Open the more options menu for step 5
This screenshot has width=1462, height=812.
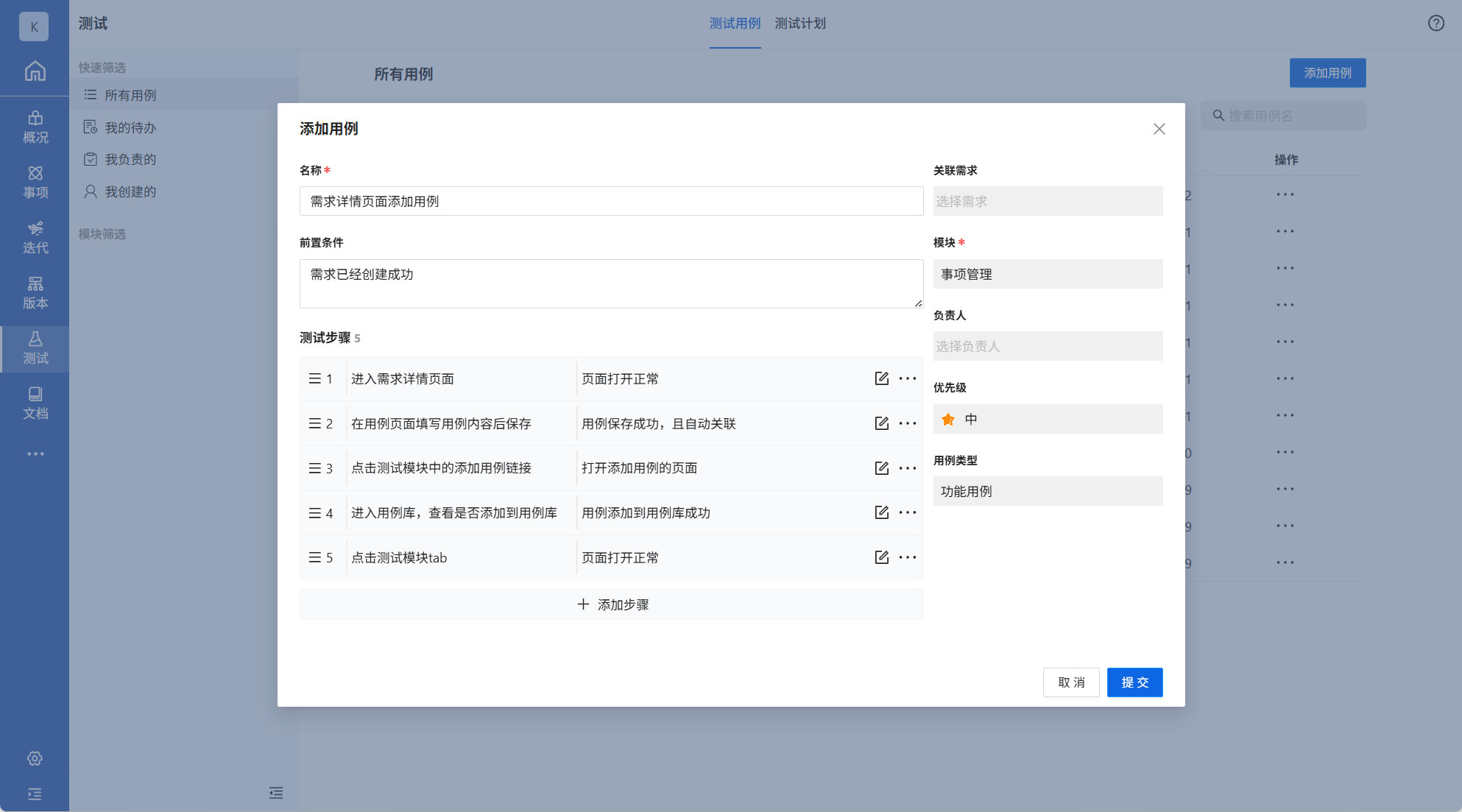[908, 557]
